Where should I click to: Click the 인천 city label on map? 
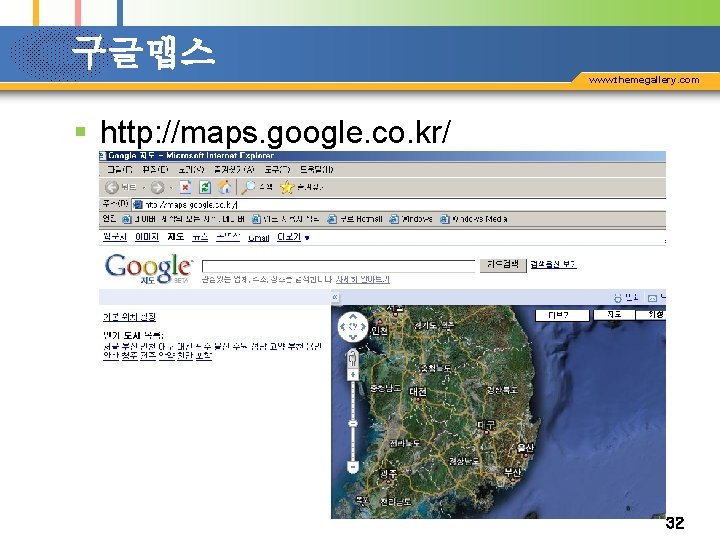pos(380,330)
